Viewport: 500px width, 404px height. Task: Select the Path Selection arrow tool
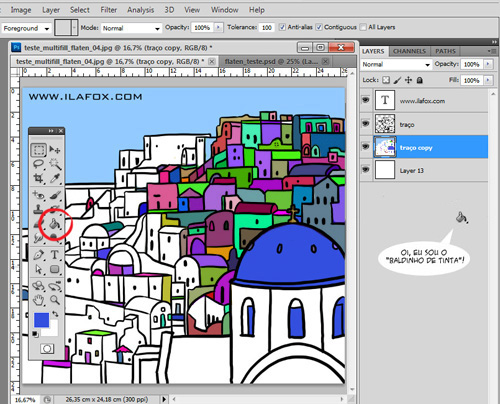[x=39, y=269]
